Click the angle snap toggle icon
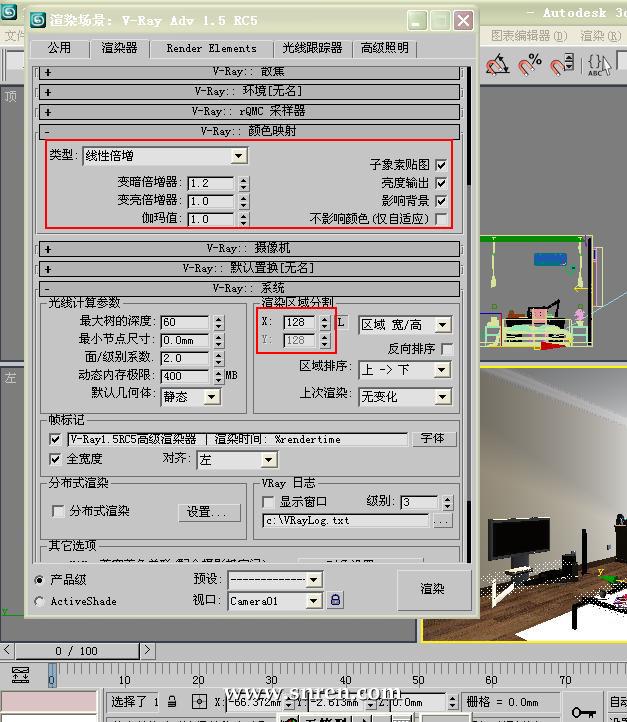The image size is (627, 722). click(497, 65)
